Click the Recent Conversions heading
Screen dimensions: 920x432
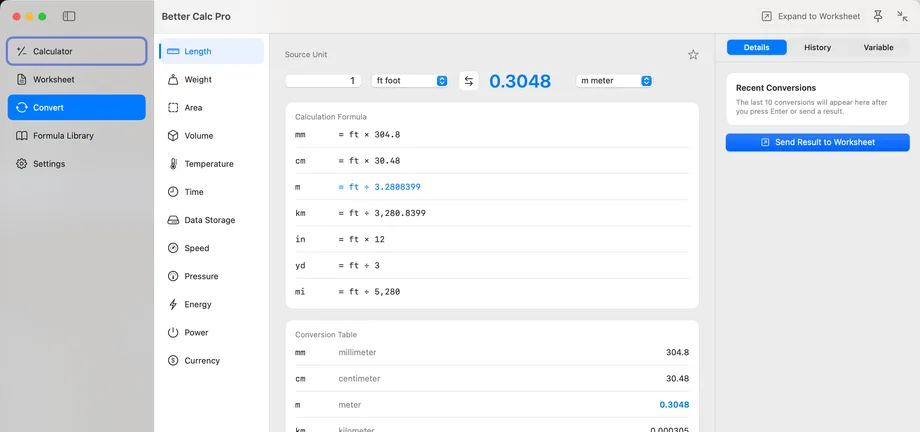coord(776,88)
